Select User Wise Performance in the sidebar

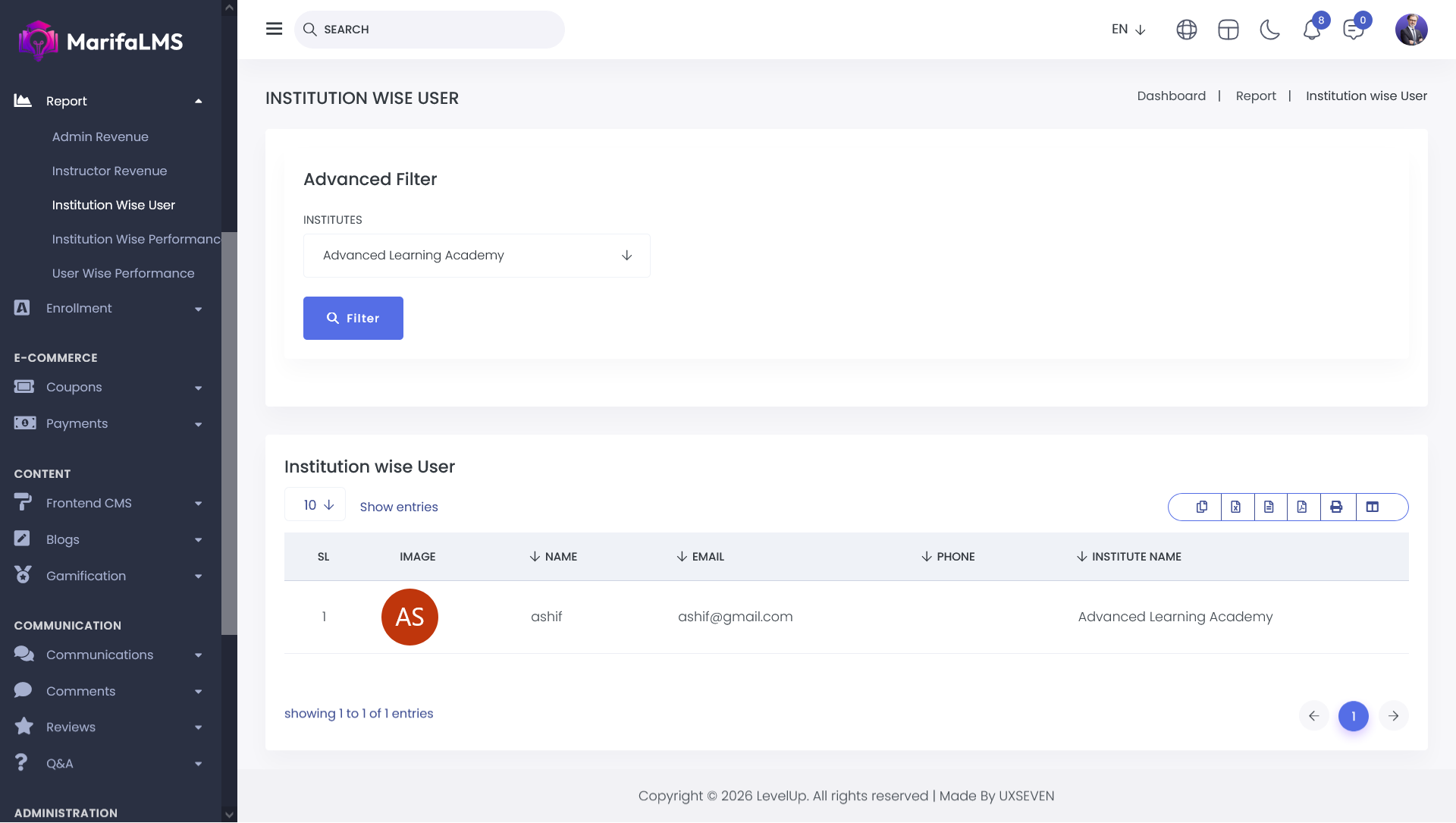123,273
